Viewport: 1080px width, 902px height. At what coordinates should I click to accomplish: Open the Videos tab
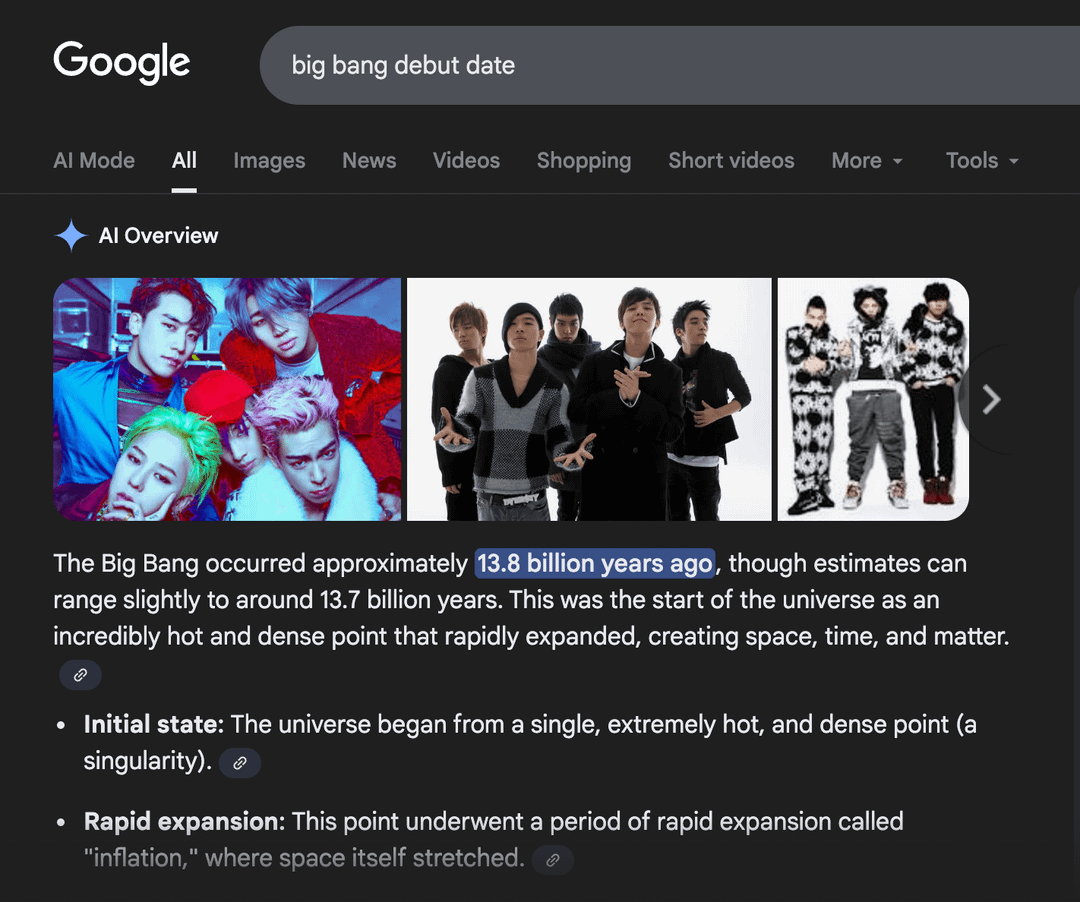(466, 161)
